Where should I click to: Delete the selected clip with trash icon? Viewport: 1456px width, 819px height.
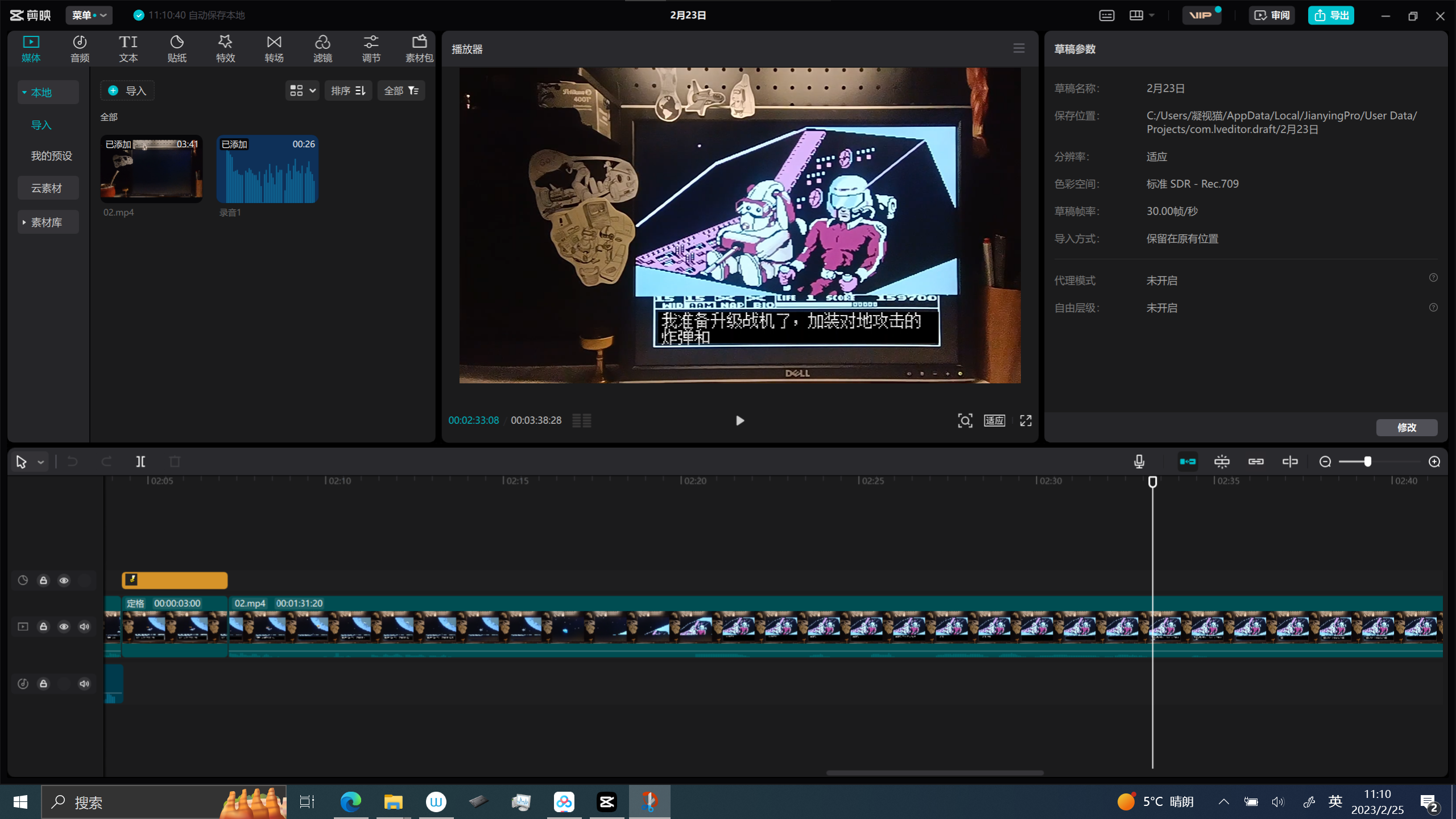(x=175, y=462)
